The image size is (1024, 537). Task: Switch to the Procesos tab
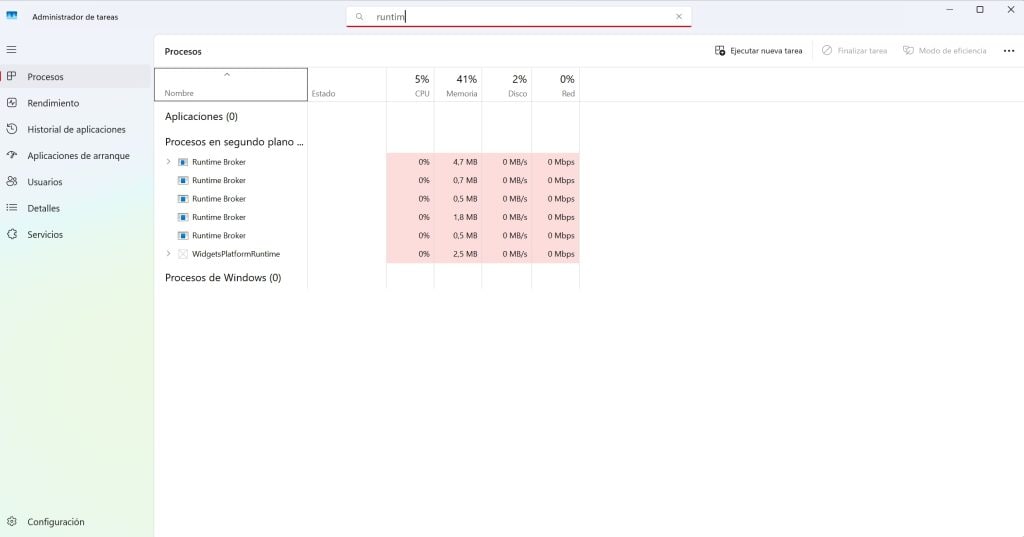(76, 76)
